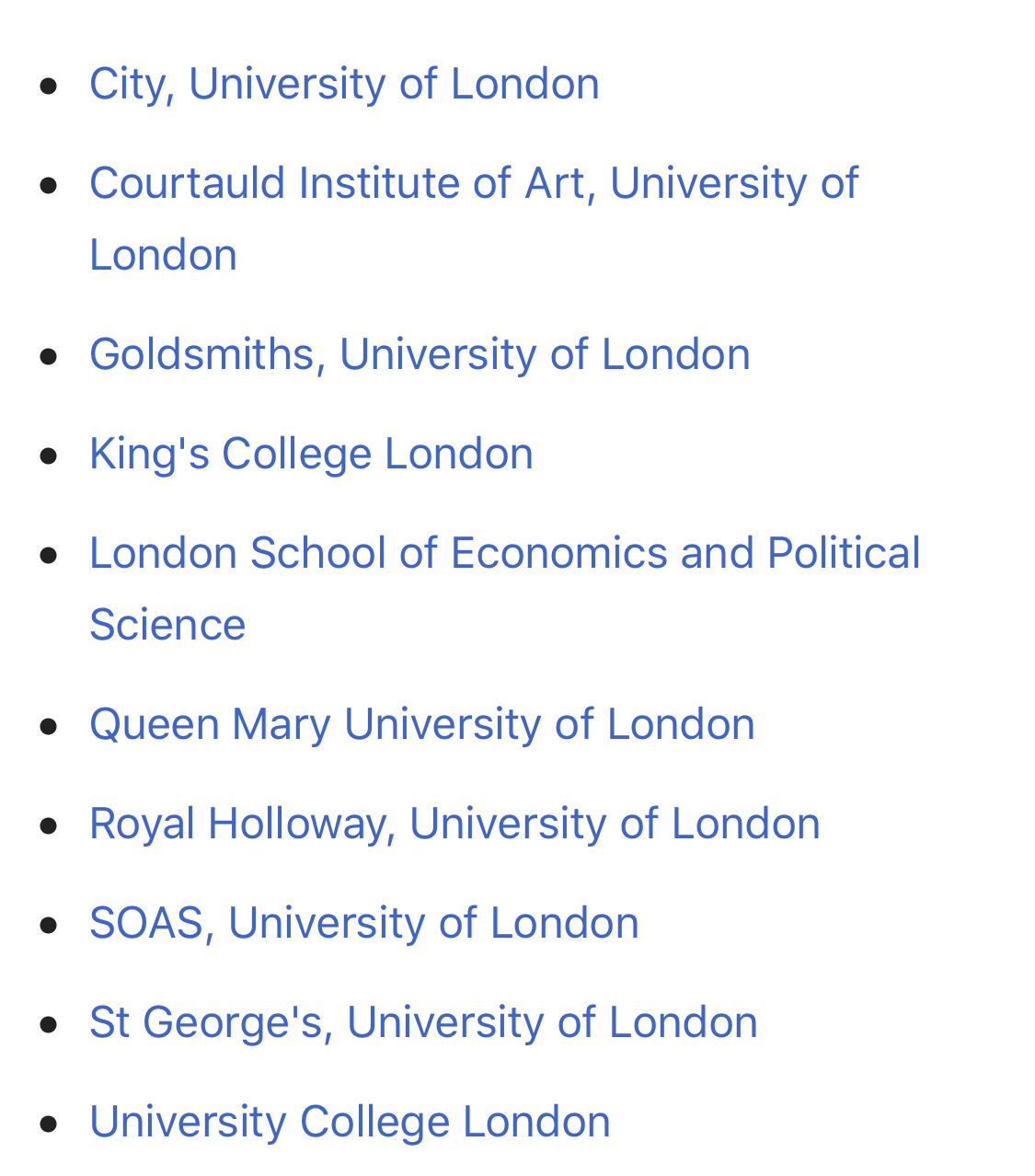Select Queen Mary University of London
This screenshot has height=1176, width=1035.
[x=421, y=724]
